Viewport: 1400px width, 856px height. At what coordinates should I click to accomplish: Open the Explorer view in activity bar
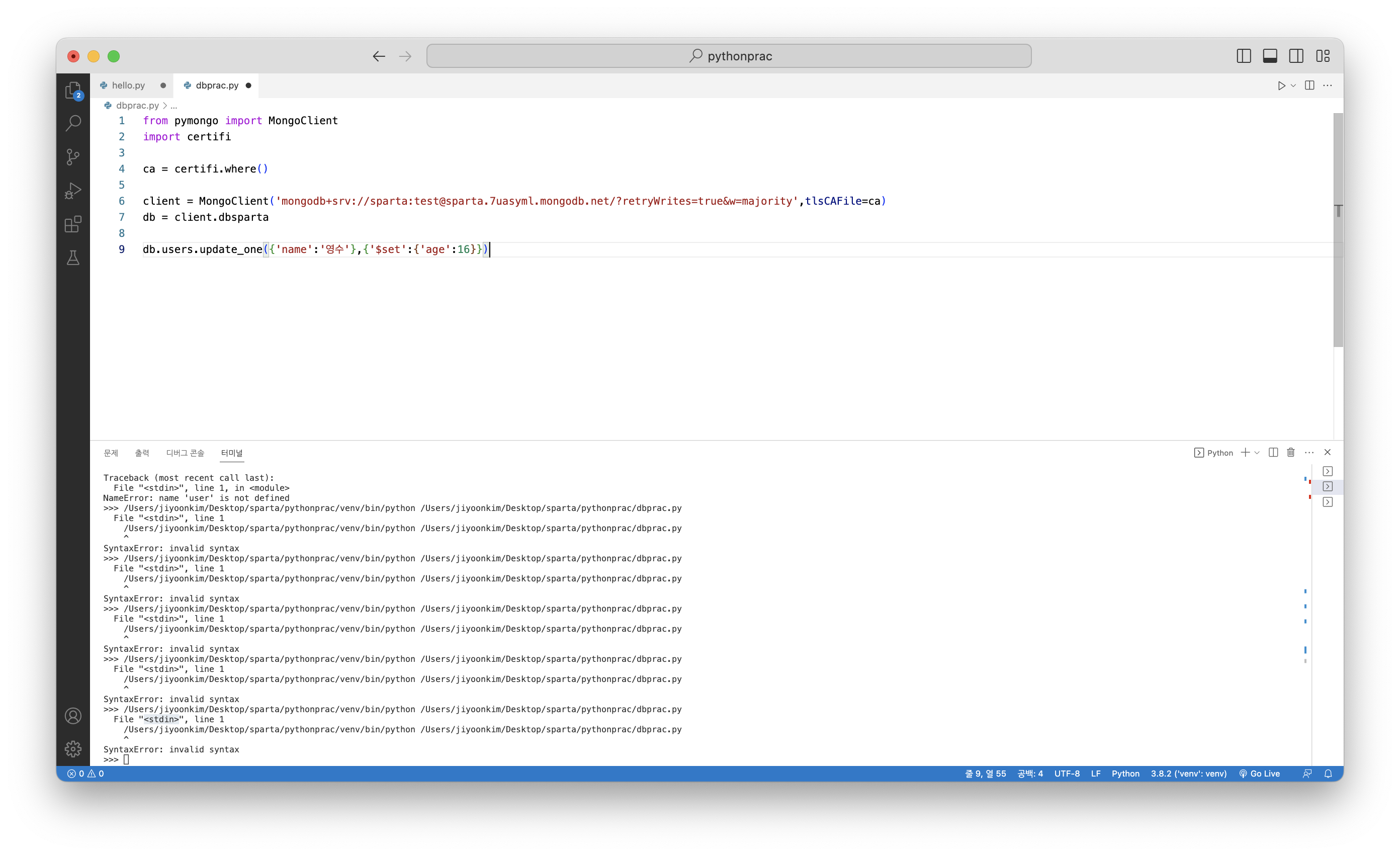(x=73, y=91)
